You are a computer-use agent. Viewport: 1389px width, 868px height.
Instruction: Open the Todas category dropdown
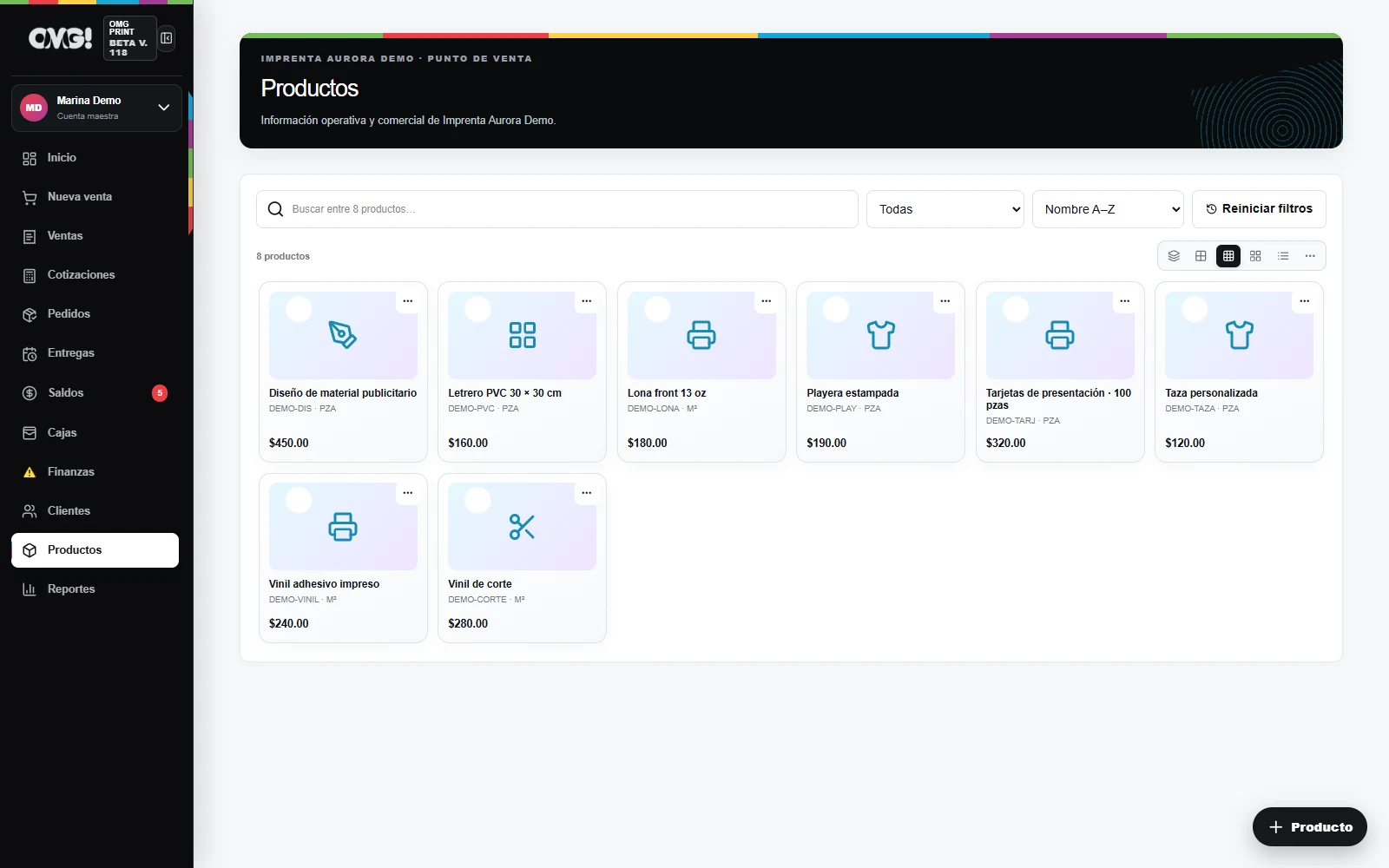(x=945, y=209)
